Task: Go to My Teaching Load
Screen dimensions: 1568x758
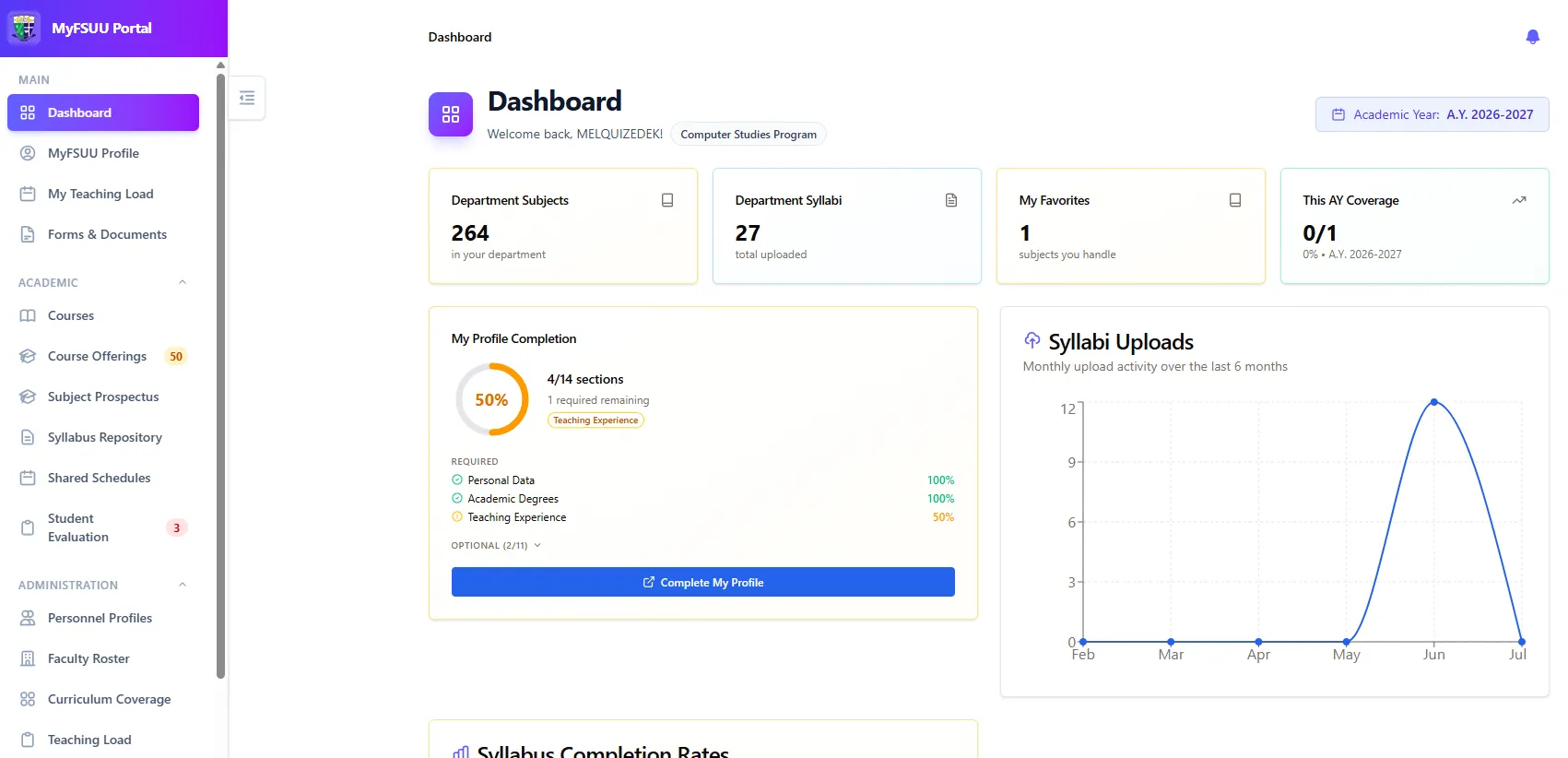Action: click(x=103, y=194)
